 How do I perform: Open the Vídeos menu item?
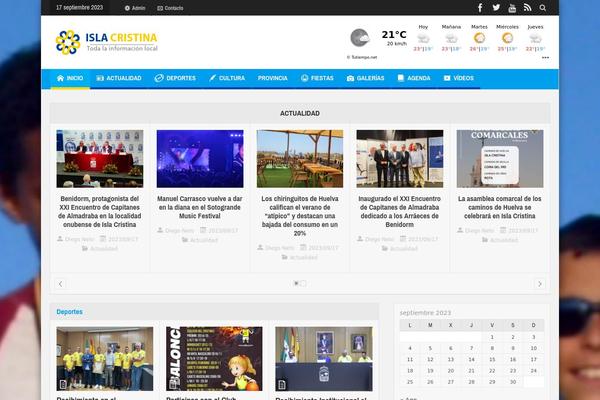coord(459,78)
